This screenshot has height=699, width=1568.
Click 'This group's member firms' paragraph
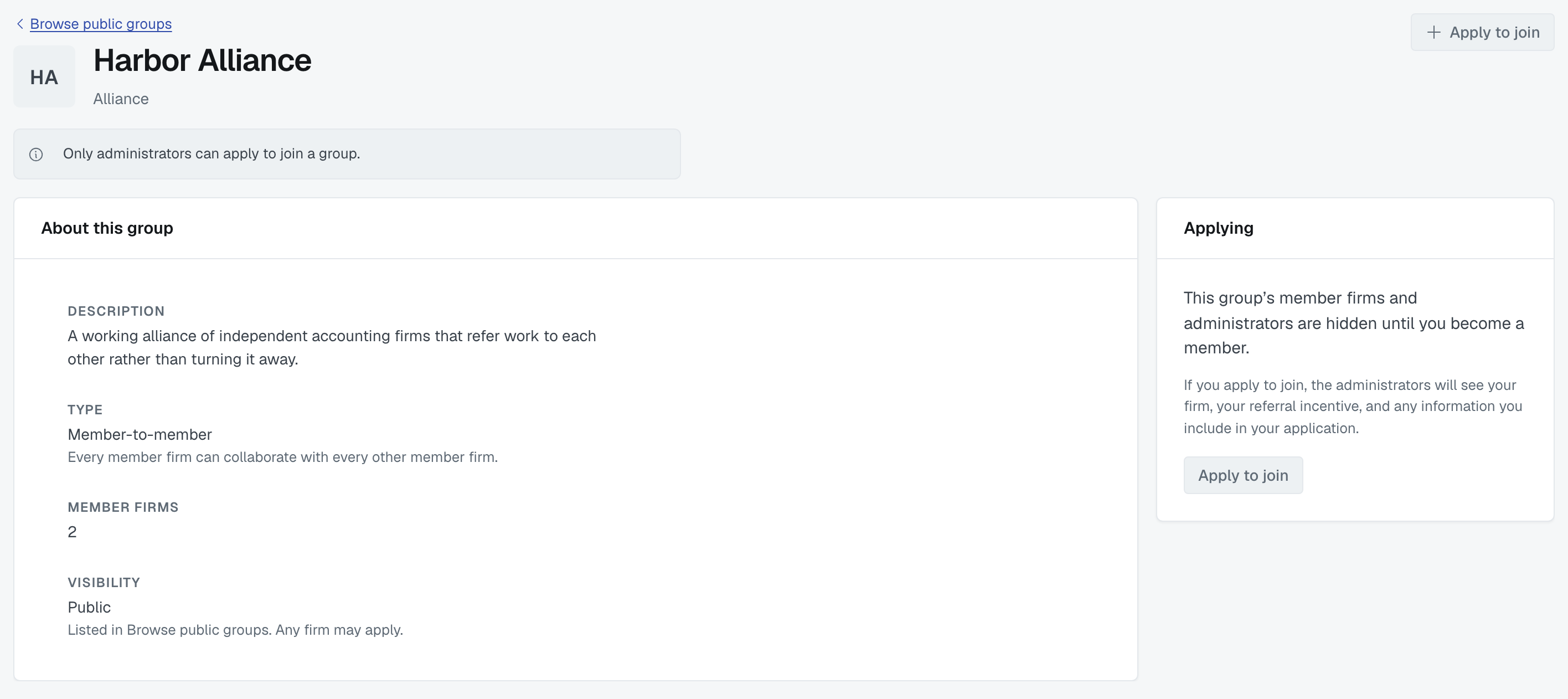click(x=1354, y=323)
